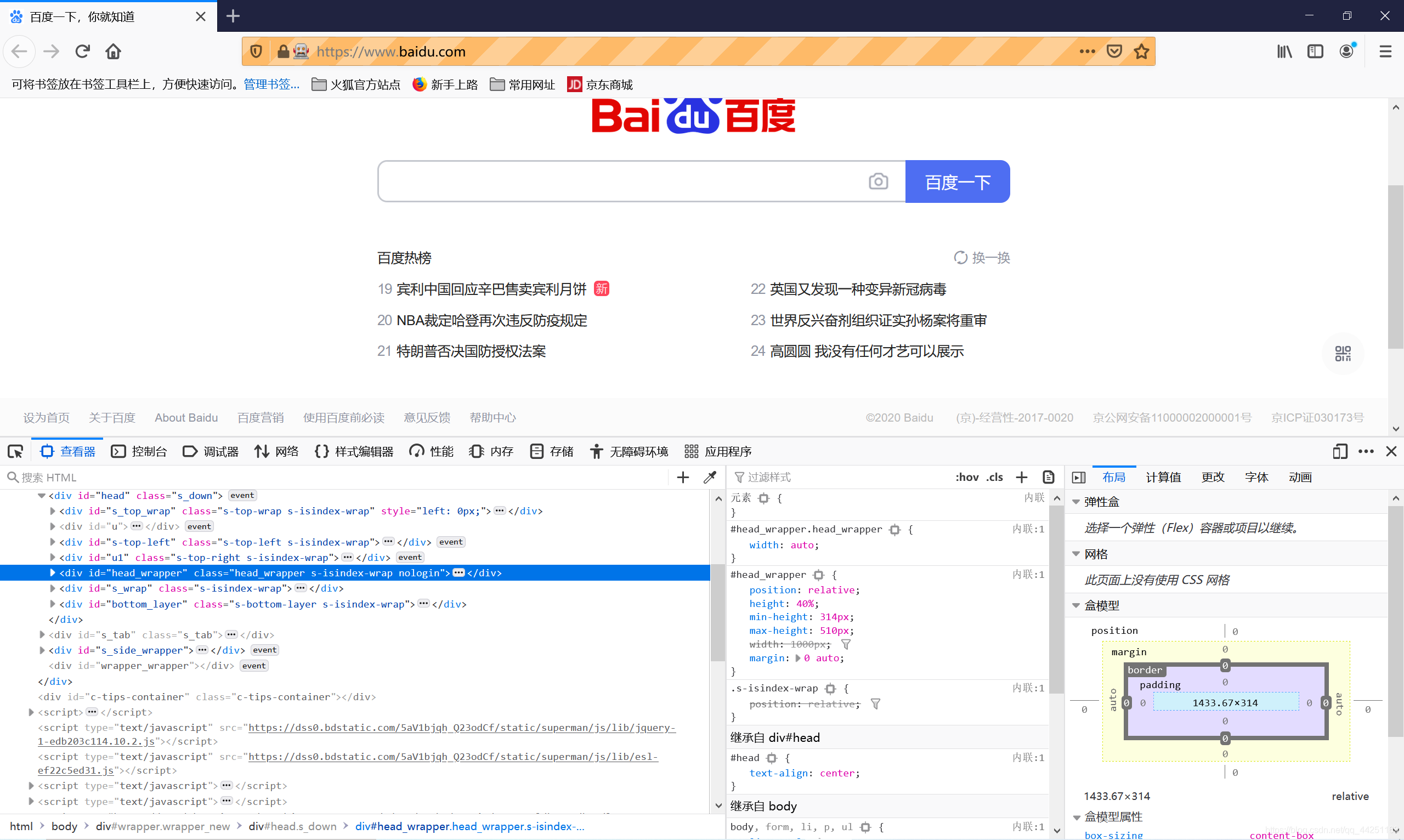Open the 京东商城 bookmark
This screenshot has width=1404, height=840.
(x=600, y=84)
